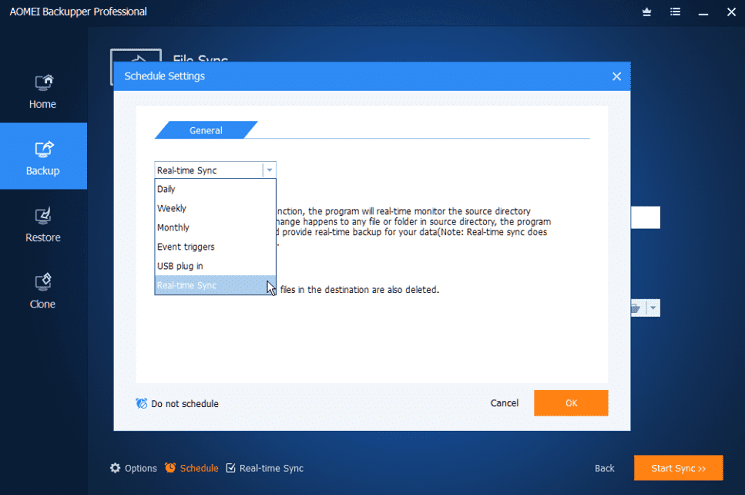Click Cancel in Schedule Settings dialog

pos(504,403)
